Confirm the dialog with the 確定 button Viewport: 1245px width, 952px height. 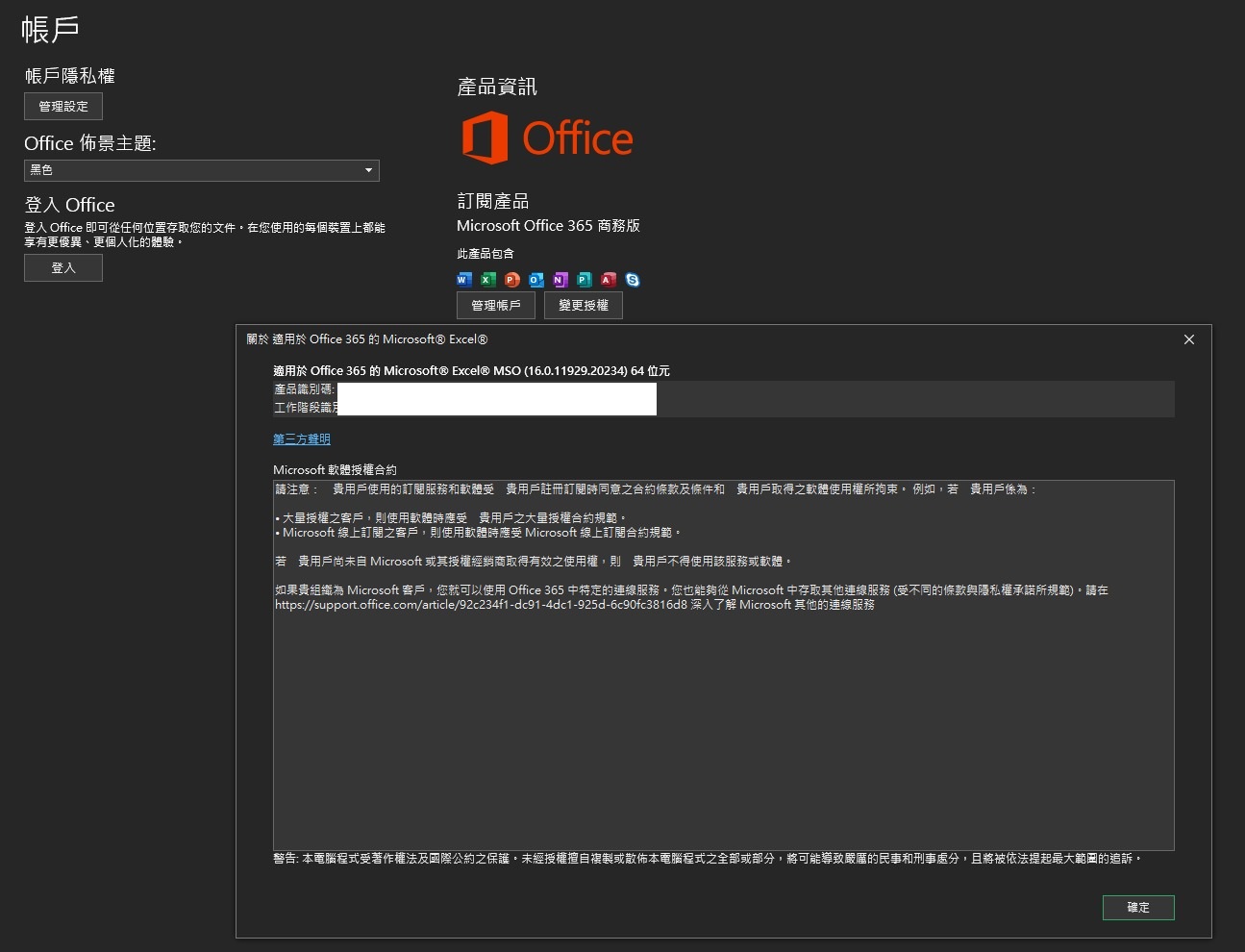(x=1138, y=908)
